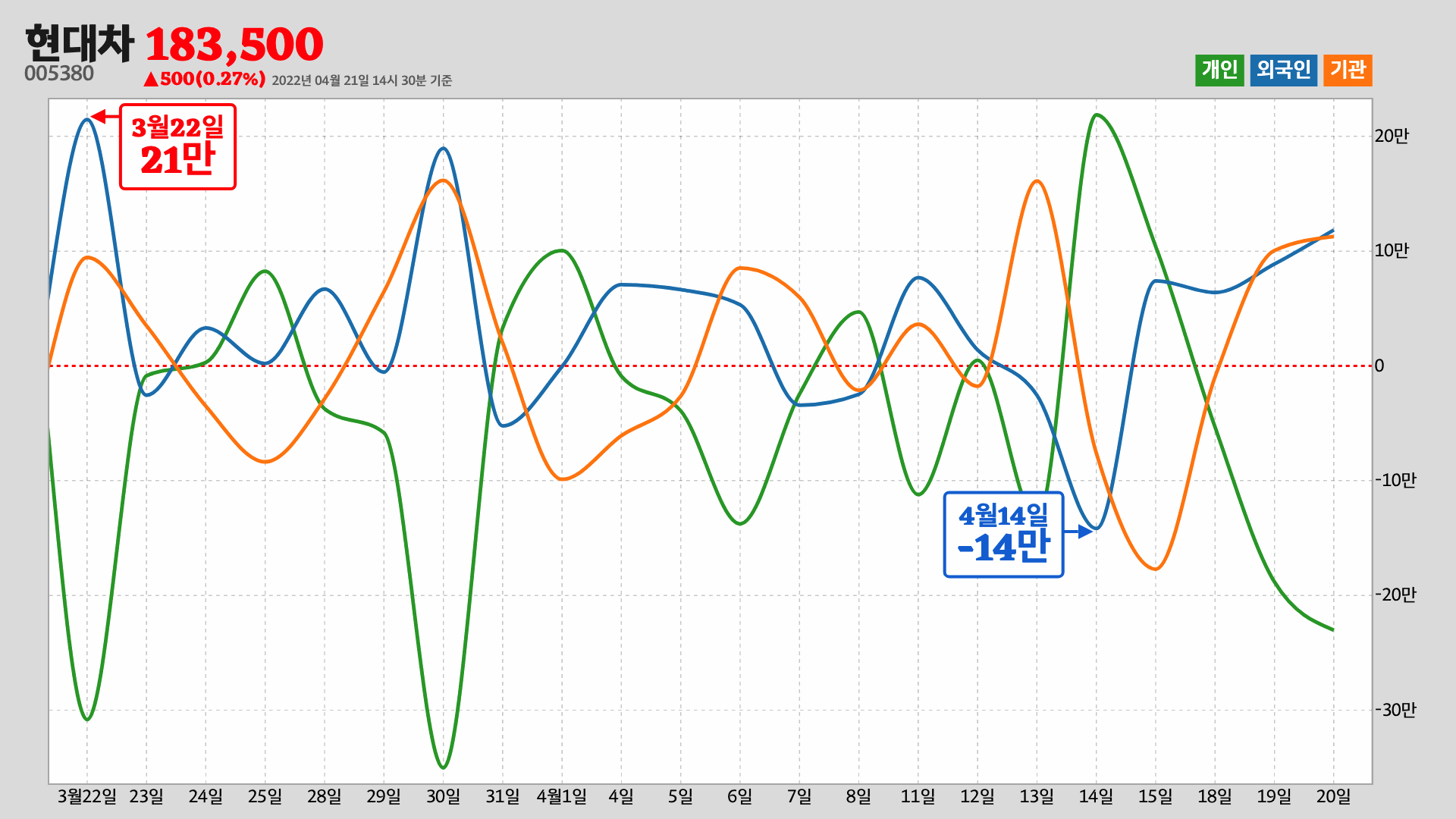Click the green line peak at 4월1일
This screenshot has height=819, width=1456.
coord(562,249)
